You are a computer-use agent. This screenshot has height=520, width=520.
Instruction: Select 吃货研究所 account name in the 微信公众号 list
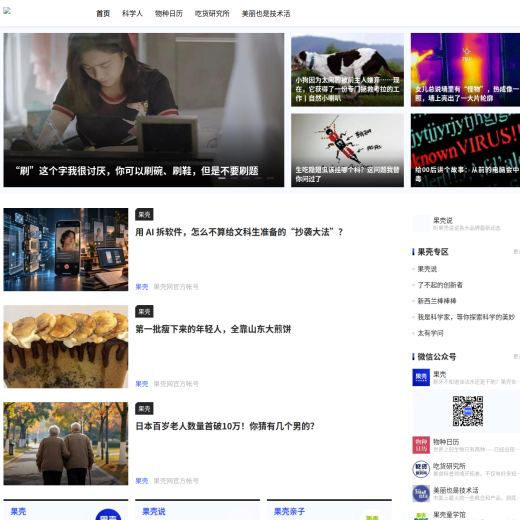[x=449, y=466]
